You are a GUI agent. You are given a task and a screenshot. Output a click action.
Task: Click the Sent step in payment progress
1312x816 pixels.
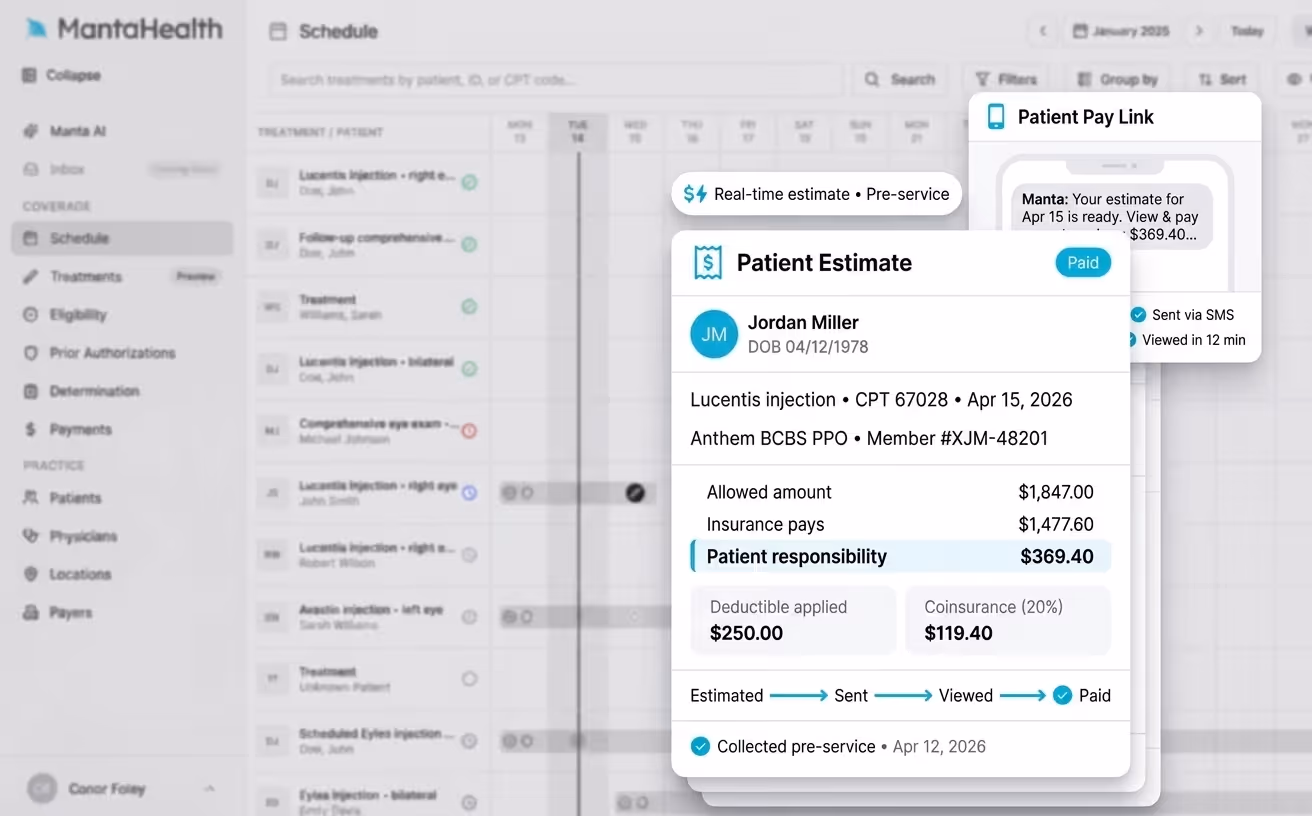point(851,695)
